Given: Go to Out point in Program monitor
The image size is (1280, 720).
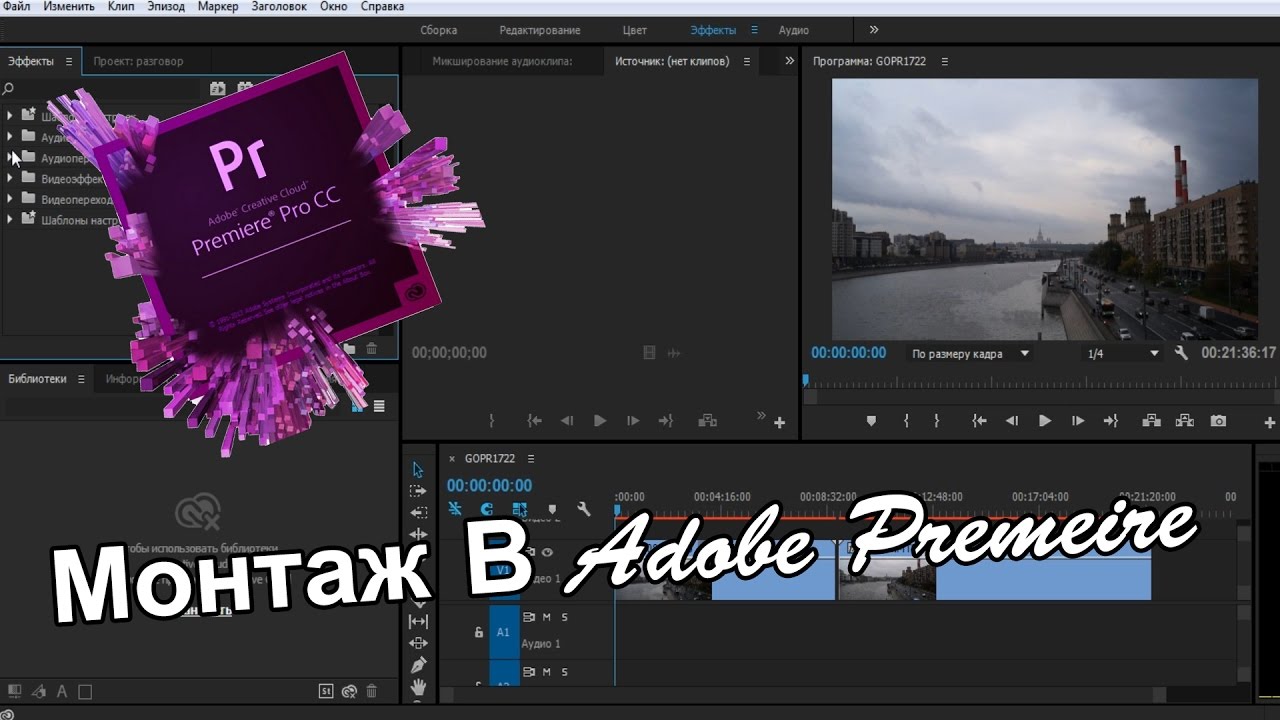Looking at the screenshot, I should pos(1110,421).
